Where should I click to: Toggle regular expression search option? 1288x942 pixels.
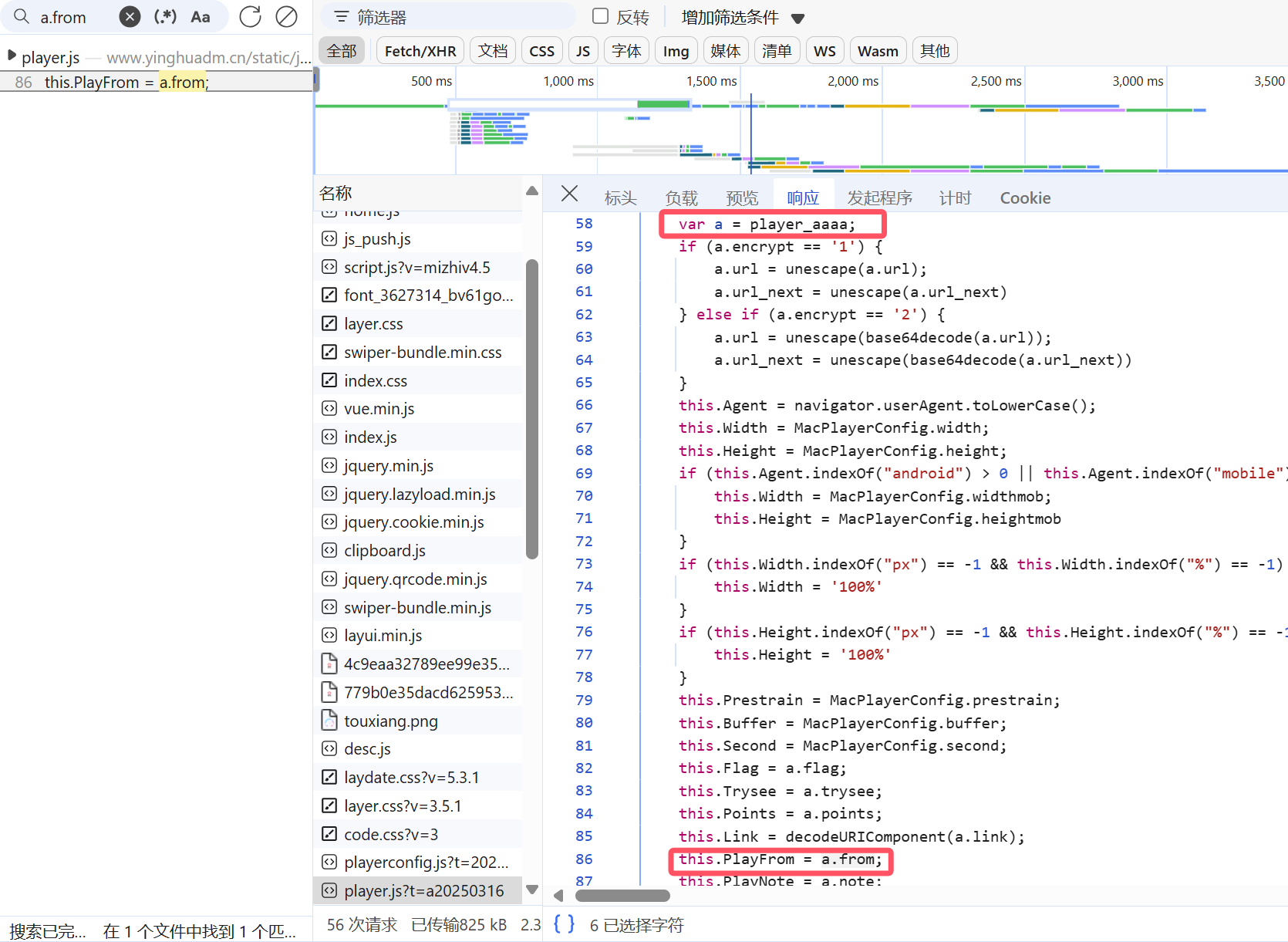point(165,17)
